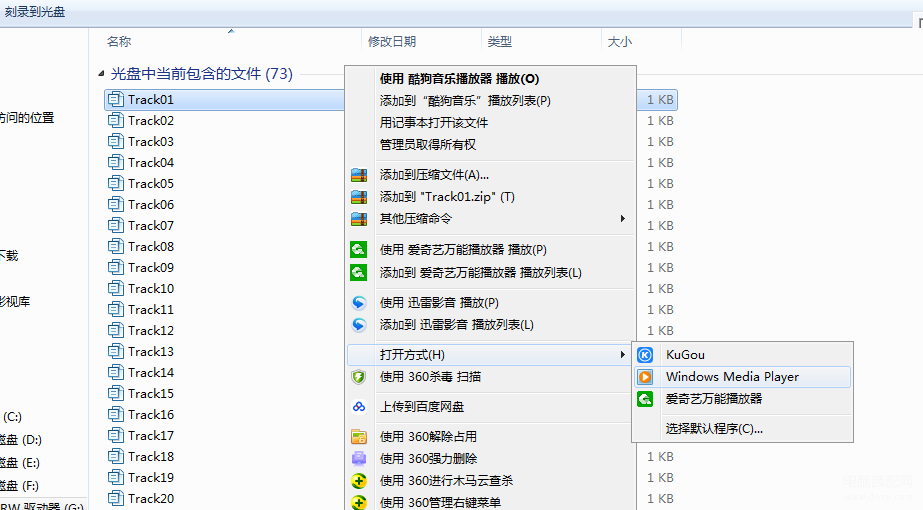
Task: Click the shredder icon beside 使用 360强力删除
Action: 359,458
